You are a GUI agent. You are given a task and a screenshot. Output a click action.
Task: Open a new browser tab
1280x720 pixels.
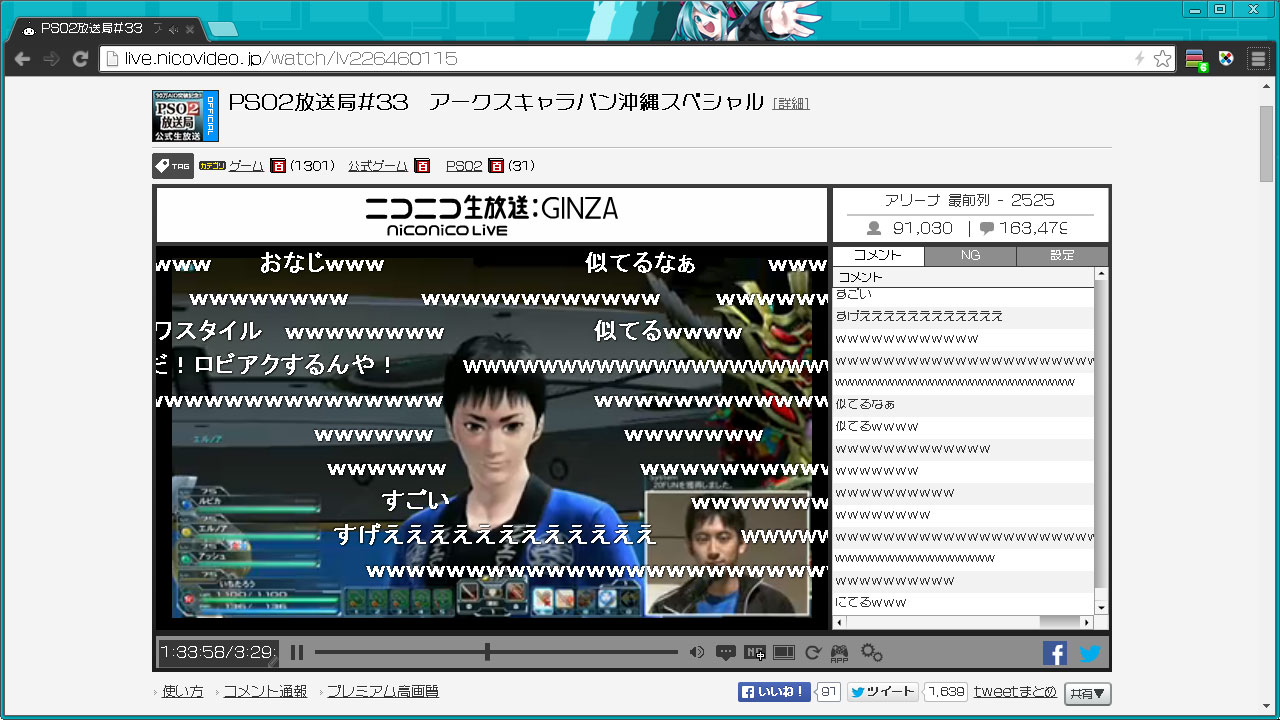coord(222,29)
